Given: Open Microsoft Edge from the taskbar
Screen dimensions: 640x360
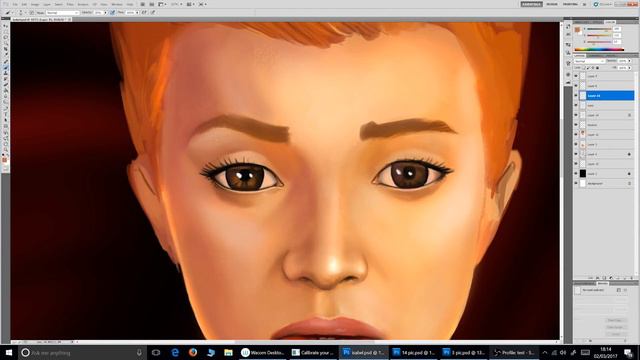Looking at the screenshot, I should [175, 352].
